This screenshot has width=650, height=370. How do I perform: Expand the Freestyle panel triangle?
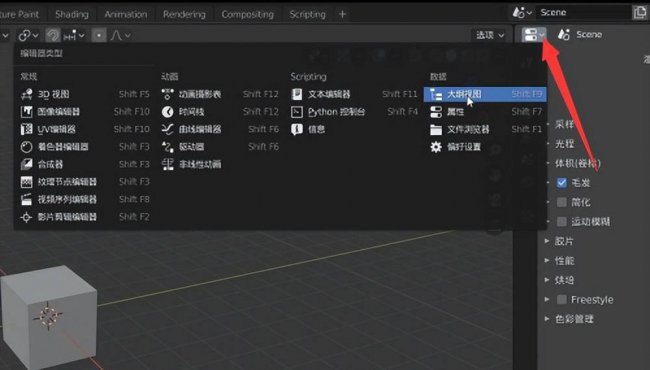pyautogui.click(x=547, y=299)
